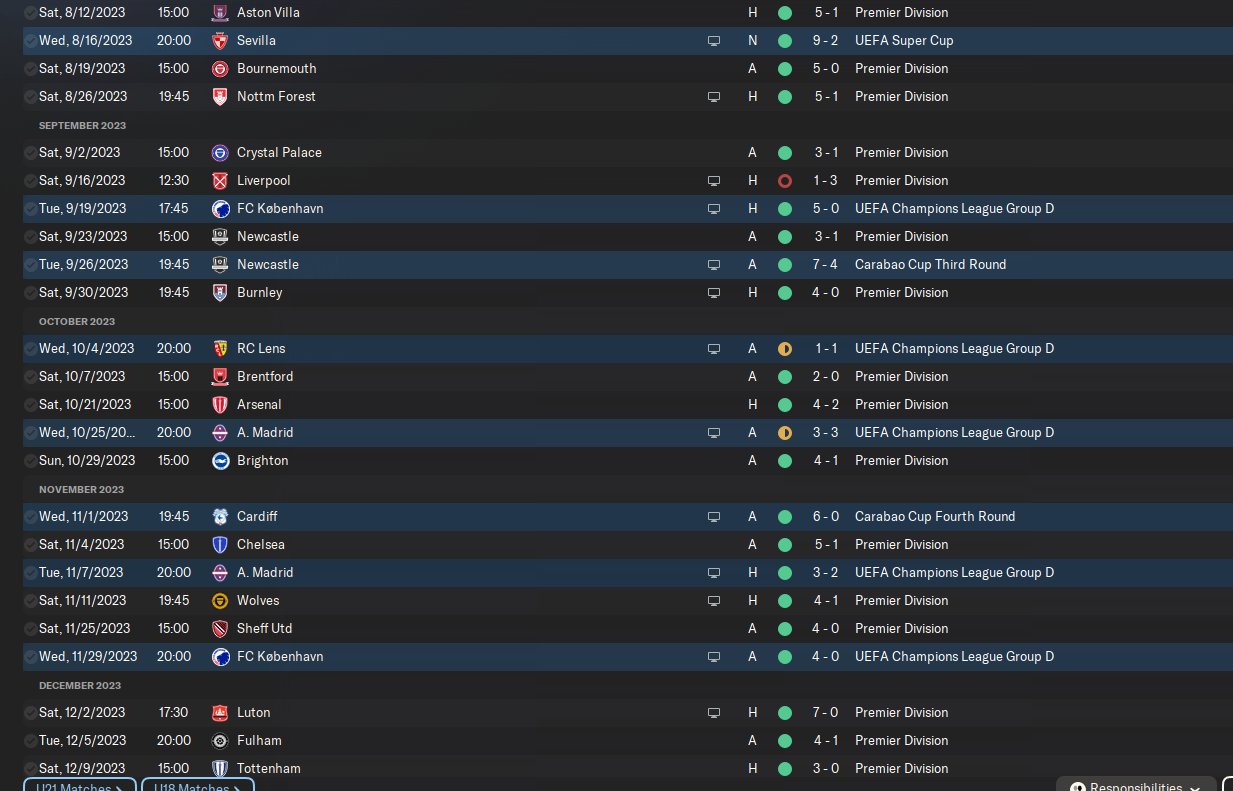Screen dimensions: 1233x791
Task: Toggle the check circle beside Sat, 8/12/2023
Action: point(30,13)
